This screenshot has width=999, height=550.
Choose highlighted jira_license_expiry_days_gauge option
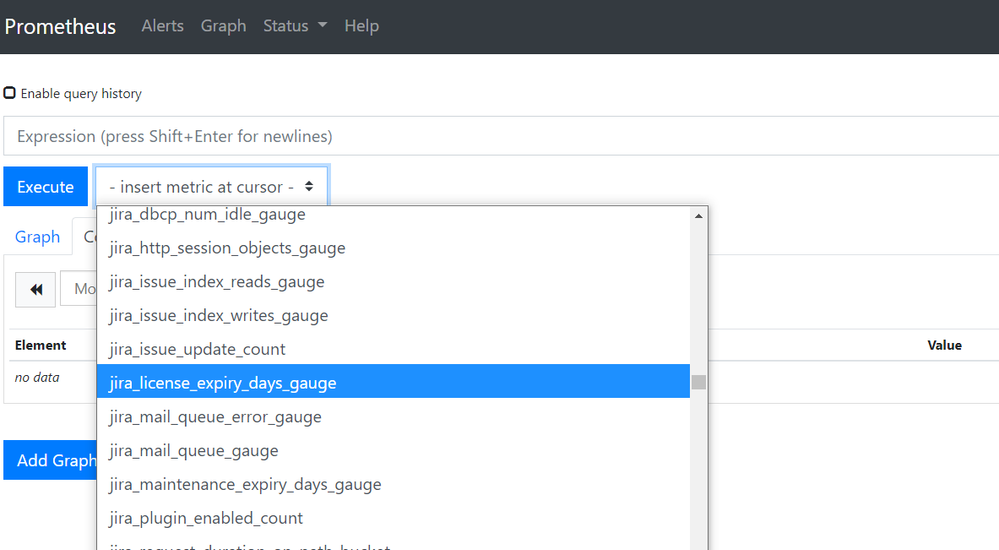pyautogui.click(x=393, y=382)
